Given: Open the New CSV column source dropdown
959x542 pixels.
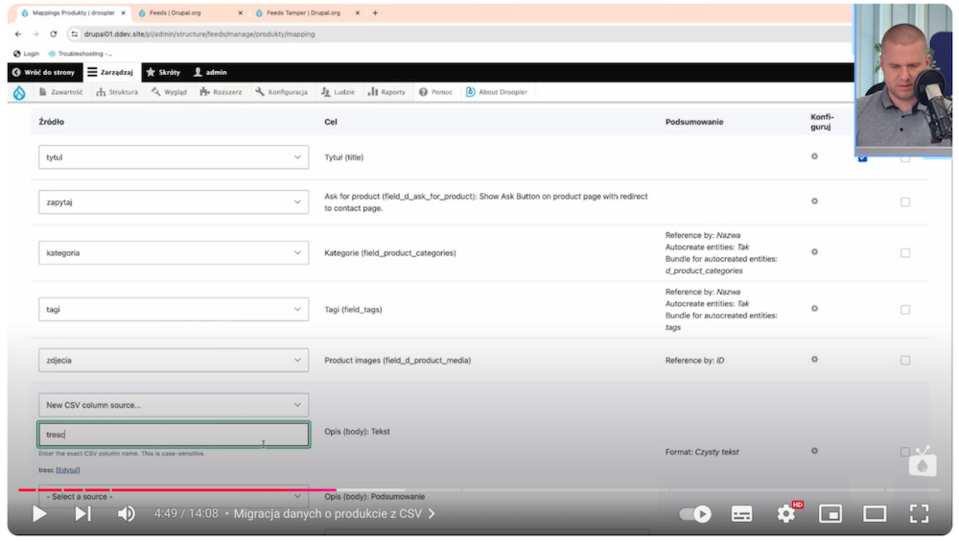Looking at the screenshot, I should (x=174, y=405).
